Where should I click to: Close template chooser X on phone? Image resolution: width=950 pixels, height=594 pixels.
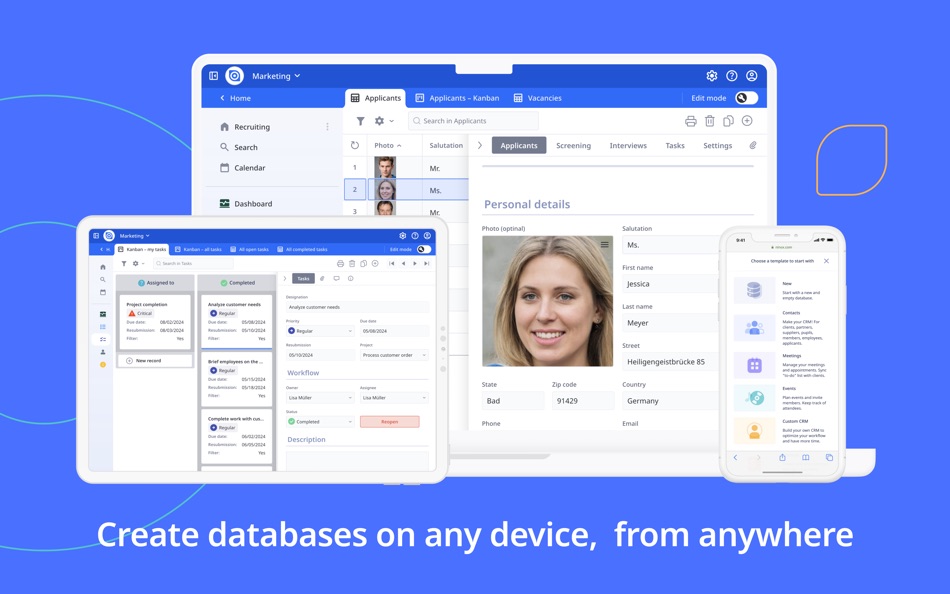tap(826, 261)
